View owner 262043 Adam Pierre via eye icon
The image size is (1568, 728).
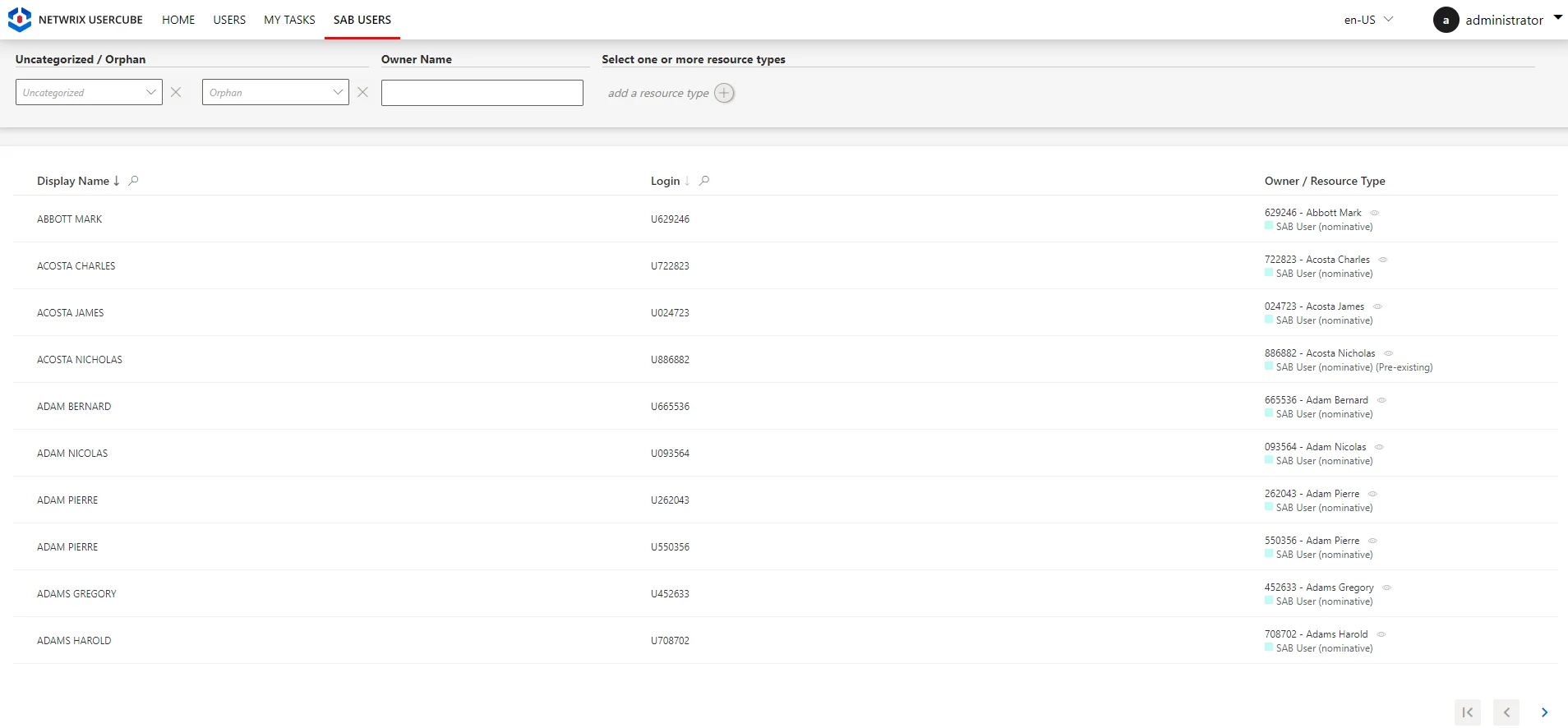[x=1372, y=494]
